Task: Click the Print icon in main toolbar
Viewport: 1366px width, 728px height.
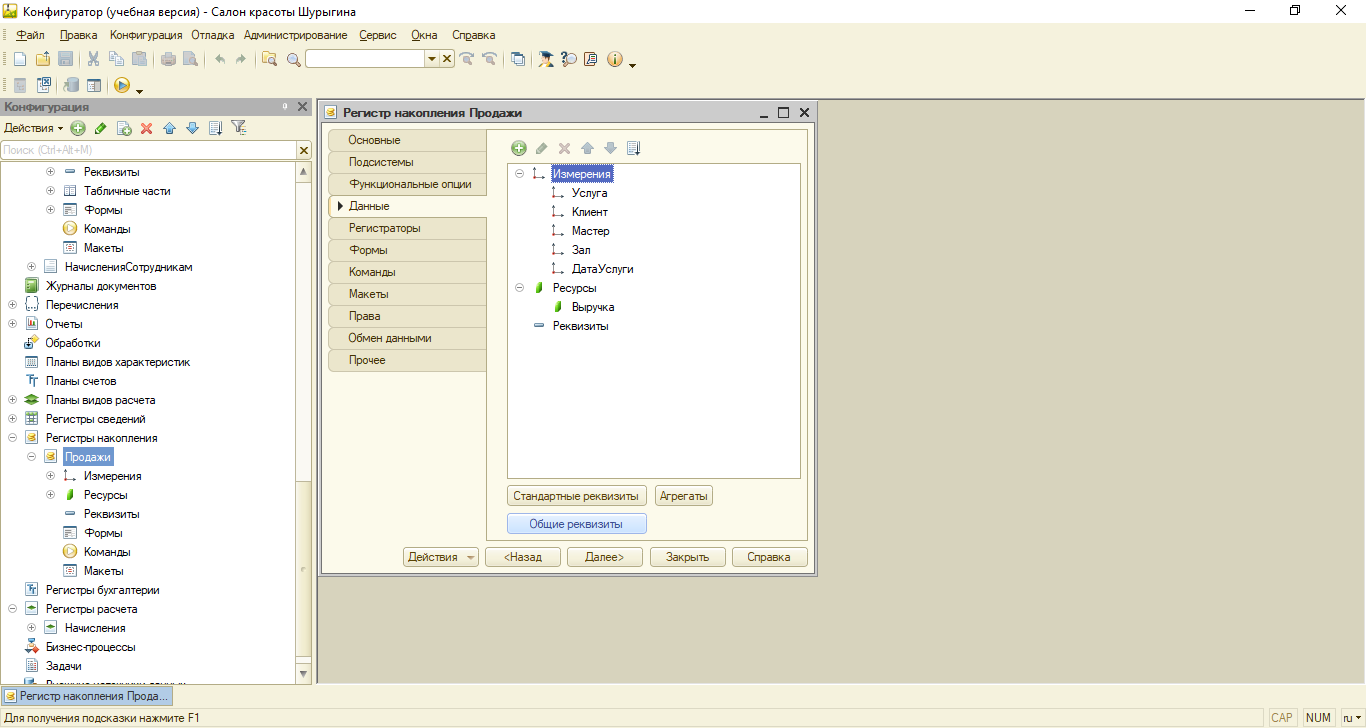Action: click(168, 59)
